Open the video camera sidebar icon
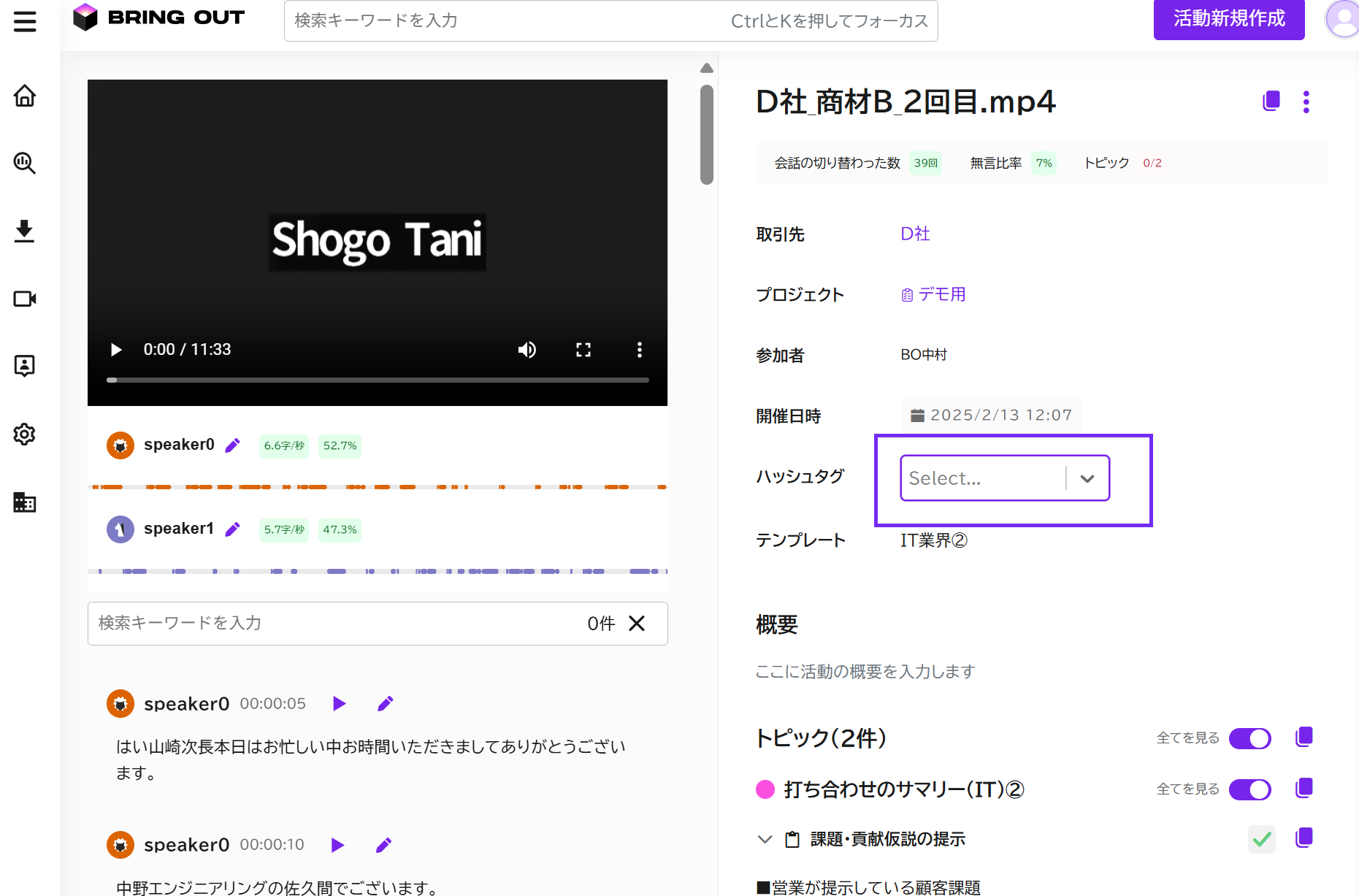The height and width of the screenshot is (896, 1359). click(x=25, y=299)
